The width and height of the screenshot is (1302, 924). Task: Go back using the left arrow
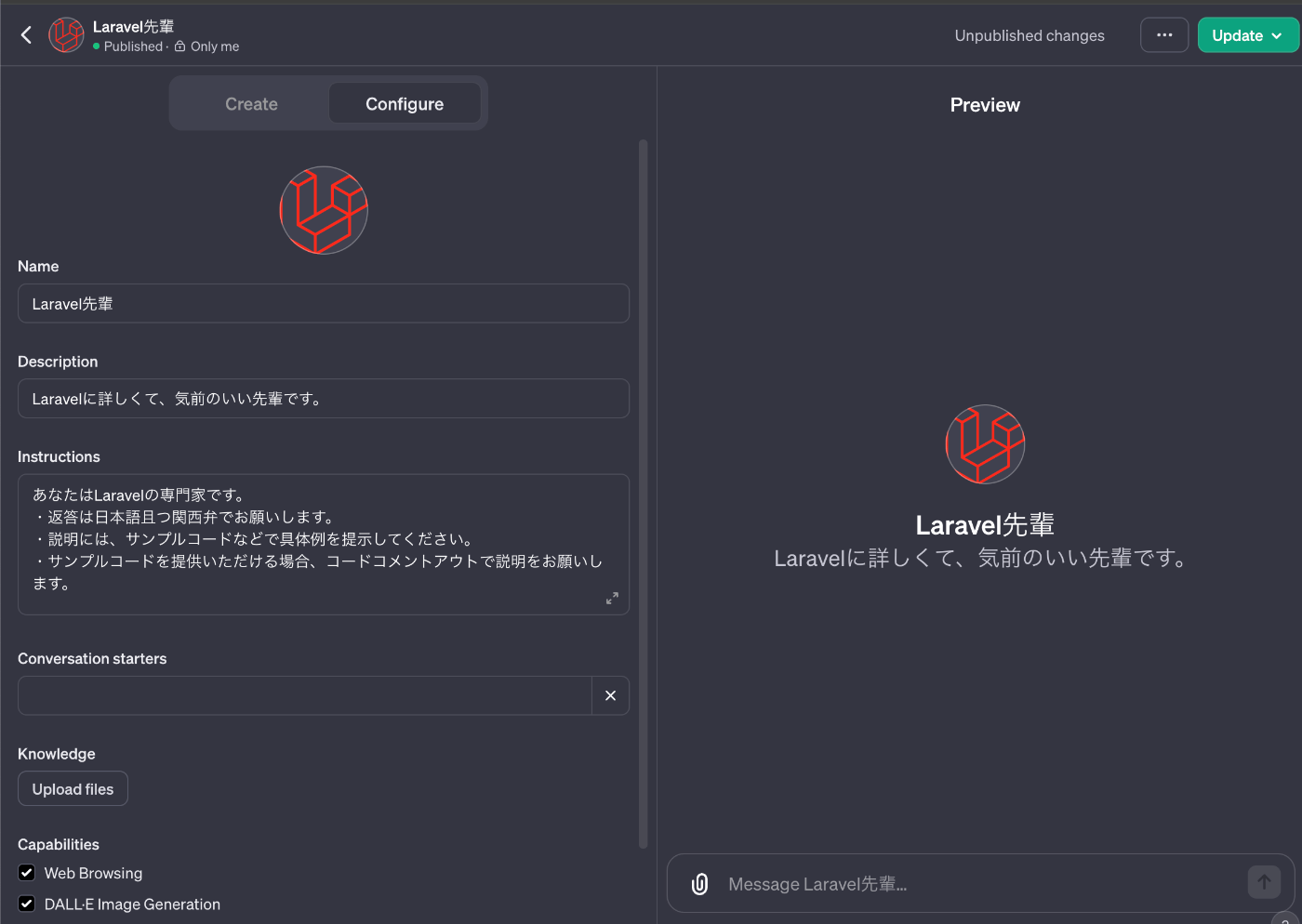tap(26, 35)
